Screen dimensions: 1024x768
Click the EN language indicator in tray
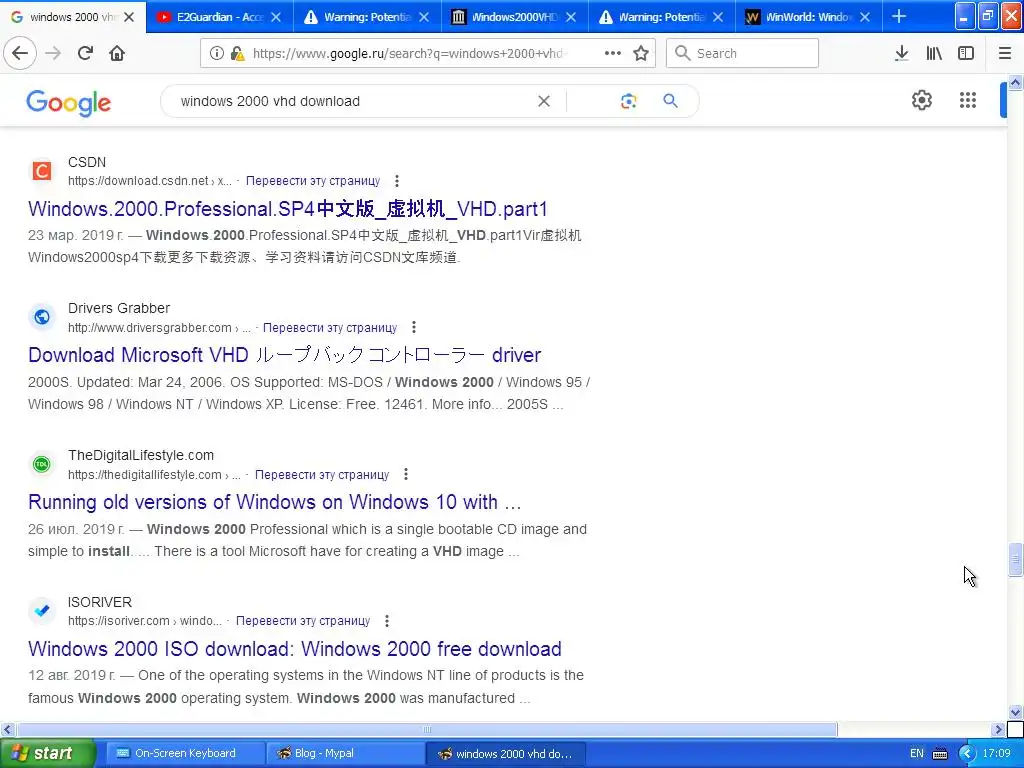click(917, 754)
